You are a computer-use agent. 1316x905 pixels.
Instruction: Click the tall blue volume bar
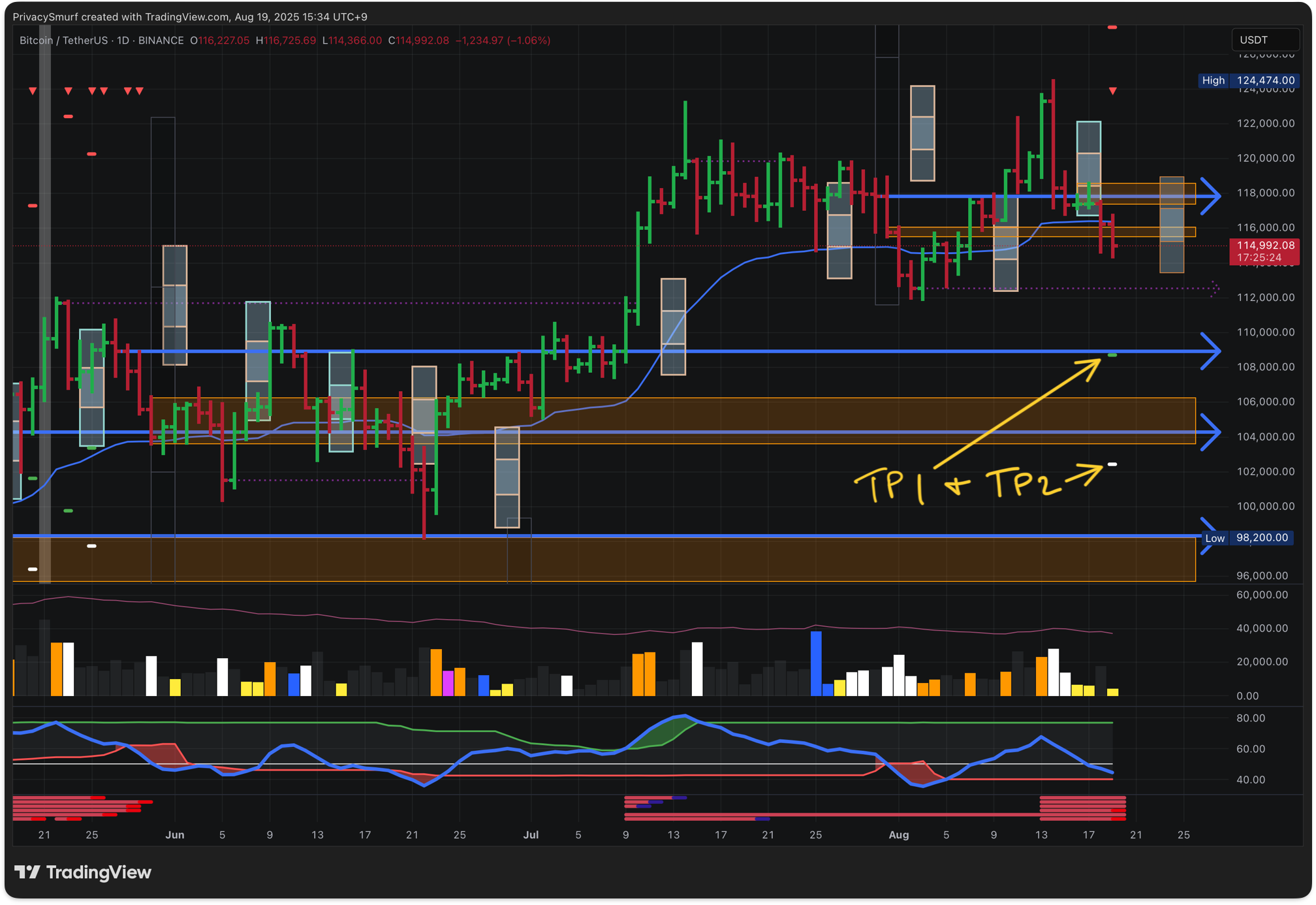click(816, 663)
